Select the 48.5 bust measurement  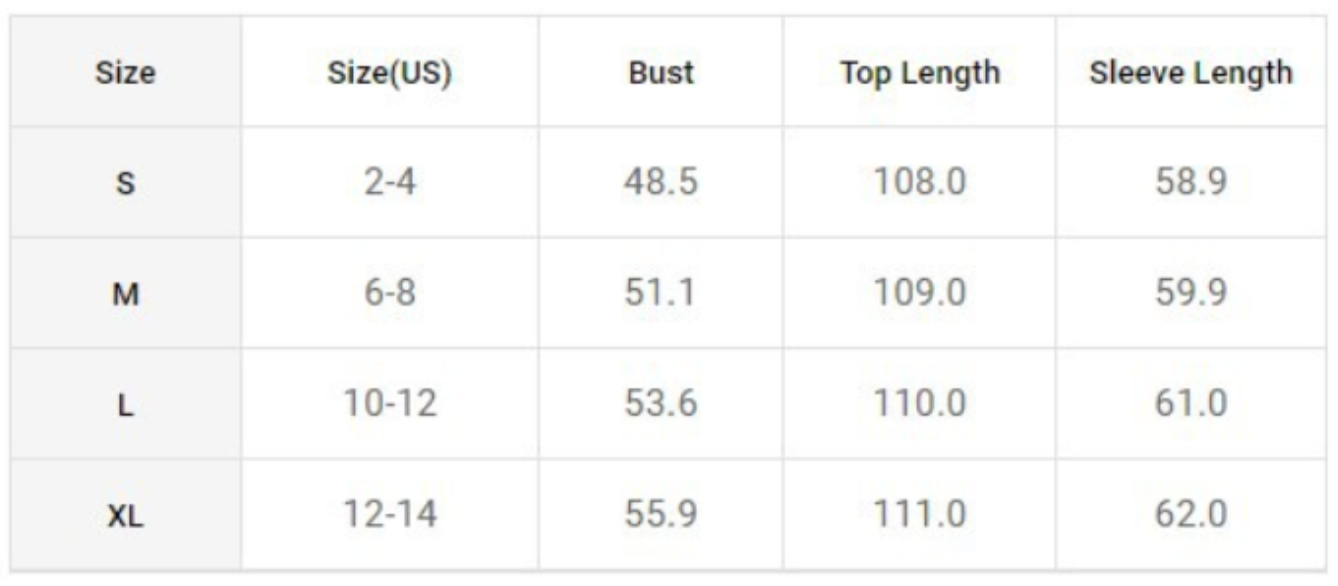(x=661, y=183)
